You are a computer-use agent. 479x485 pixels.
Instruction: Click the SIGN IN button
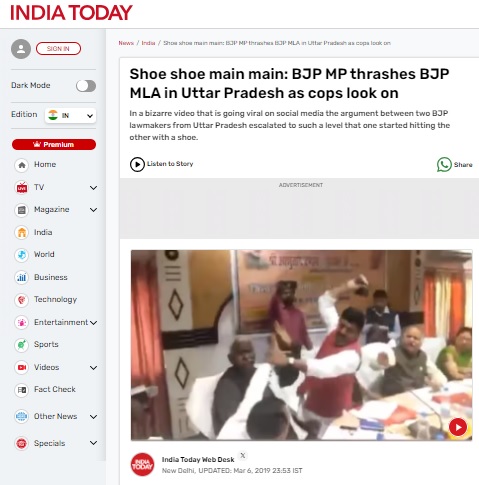[x=58, y=49]
